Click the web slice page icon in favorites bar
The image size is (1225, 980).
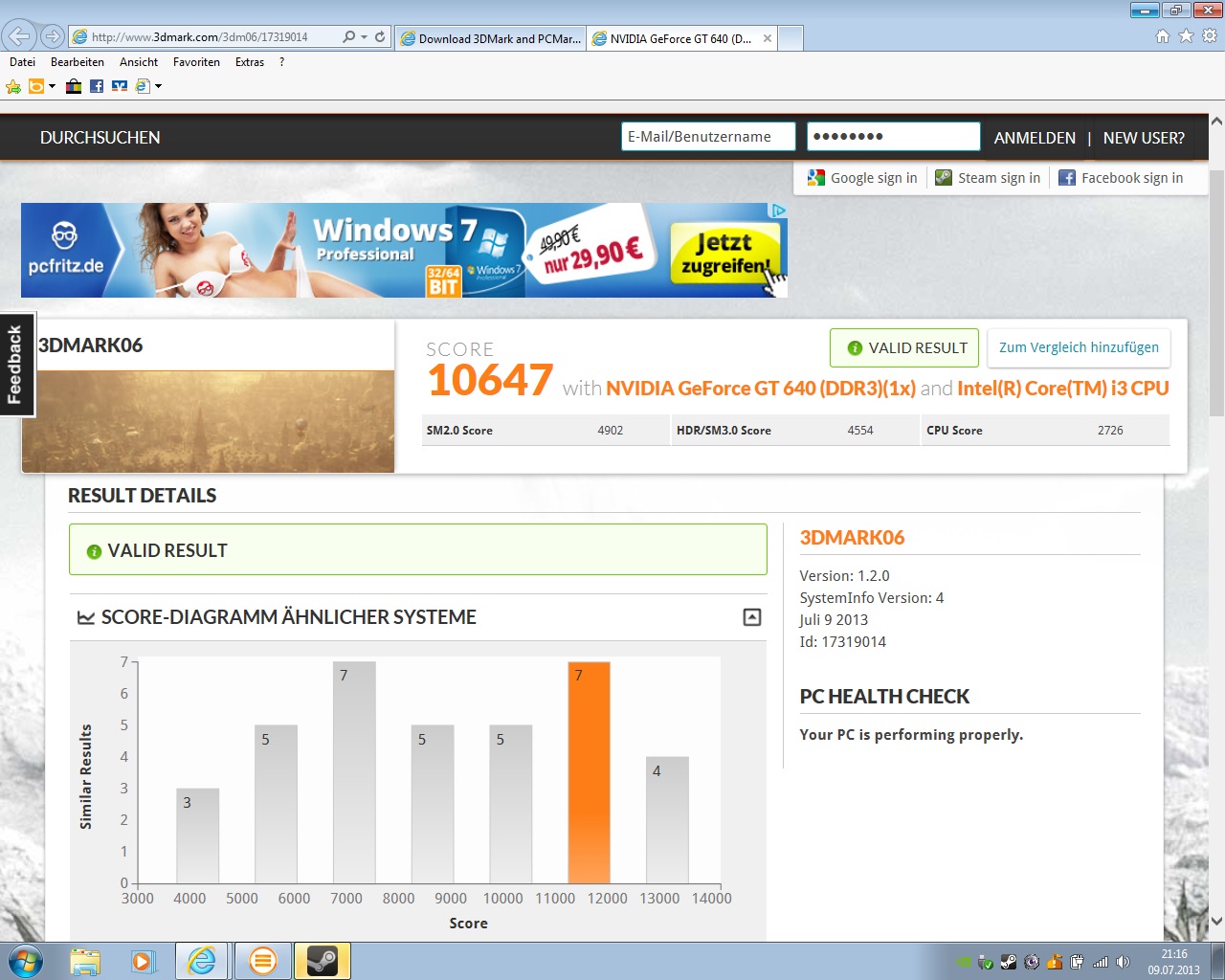tap(143, 86)
